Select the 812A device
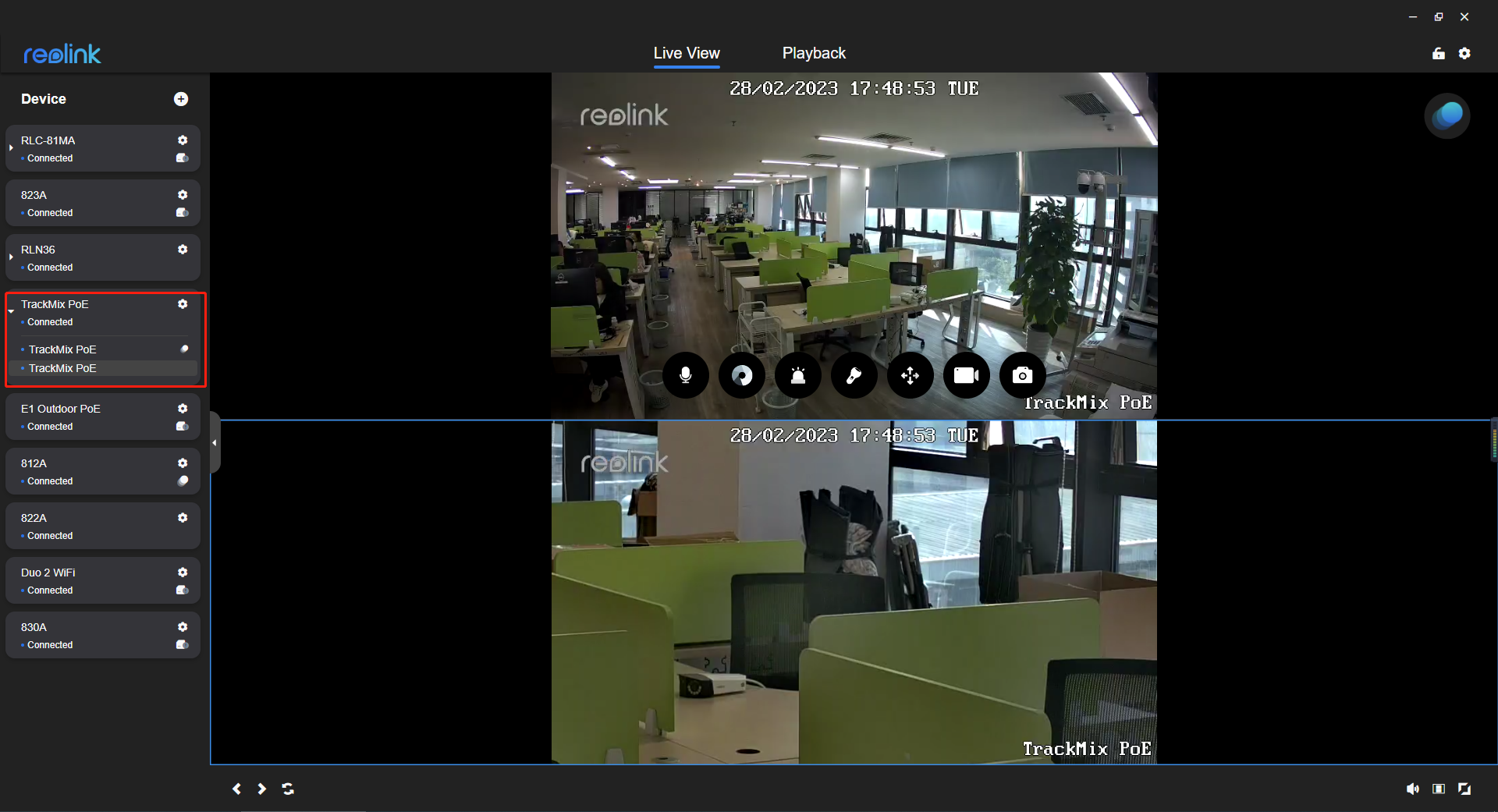The image size is (1498, 812). tap(103, 471)
